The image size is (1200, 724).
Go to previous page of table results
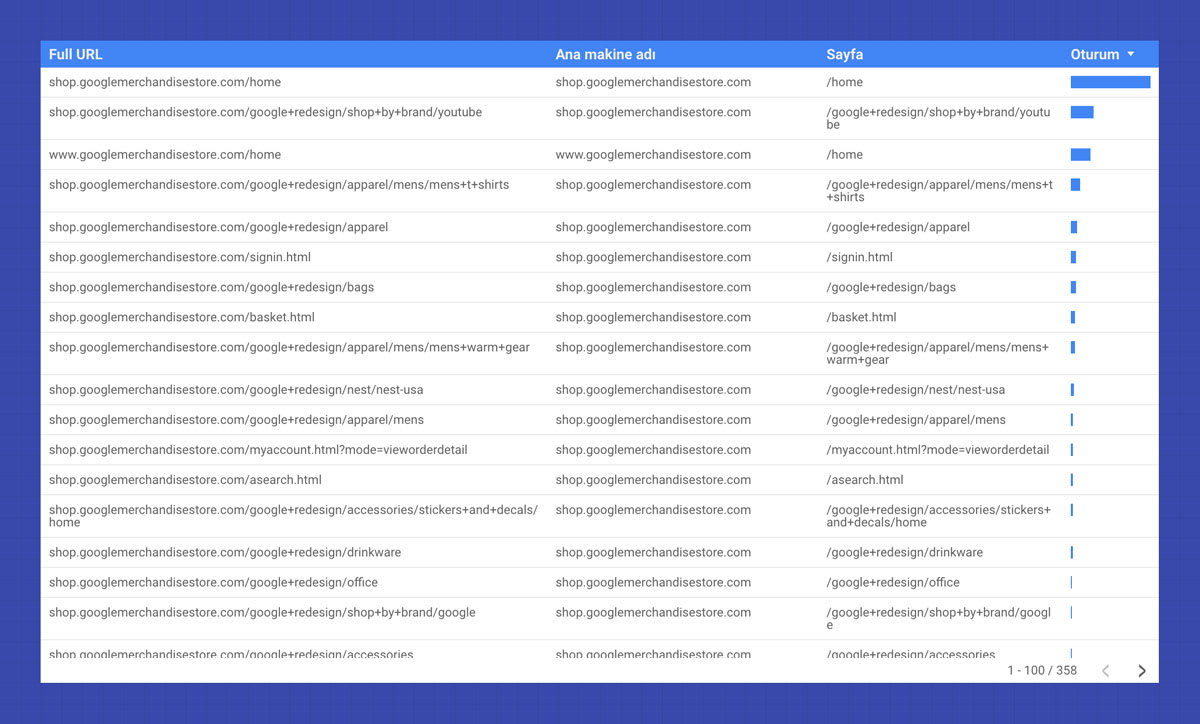1106,671
